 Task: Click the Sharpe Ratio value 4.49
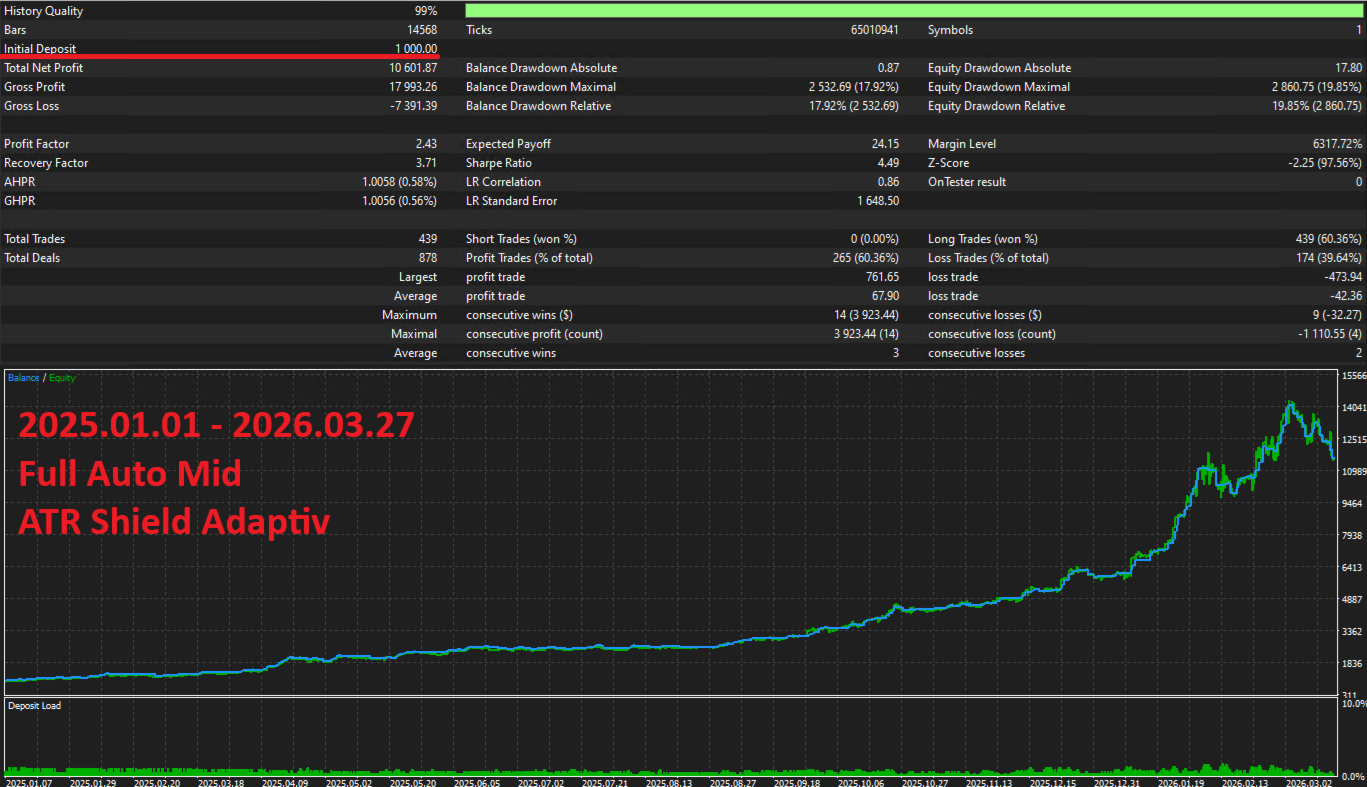(x=887, y=163)
